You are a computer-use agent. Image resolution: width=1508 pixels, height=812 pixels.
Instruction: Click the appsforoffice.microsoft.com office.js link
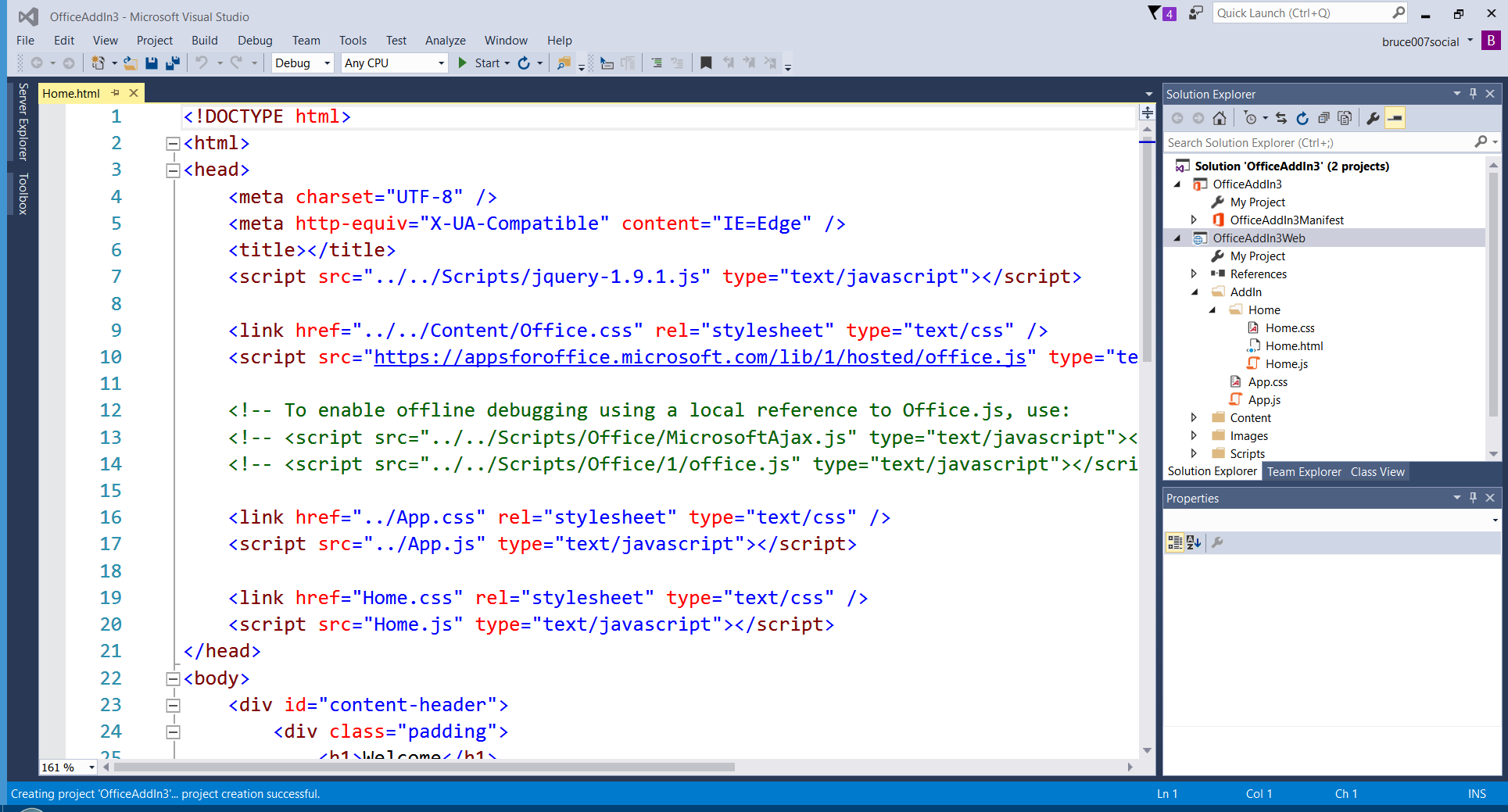pyautogui.click(x=700, y=357)
